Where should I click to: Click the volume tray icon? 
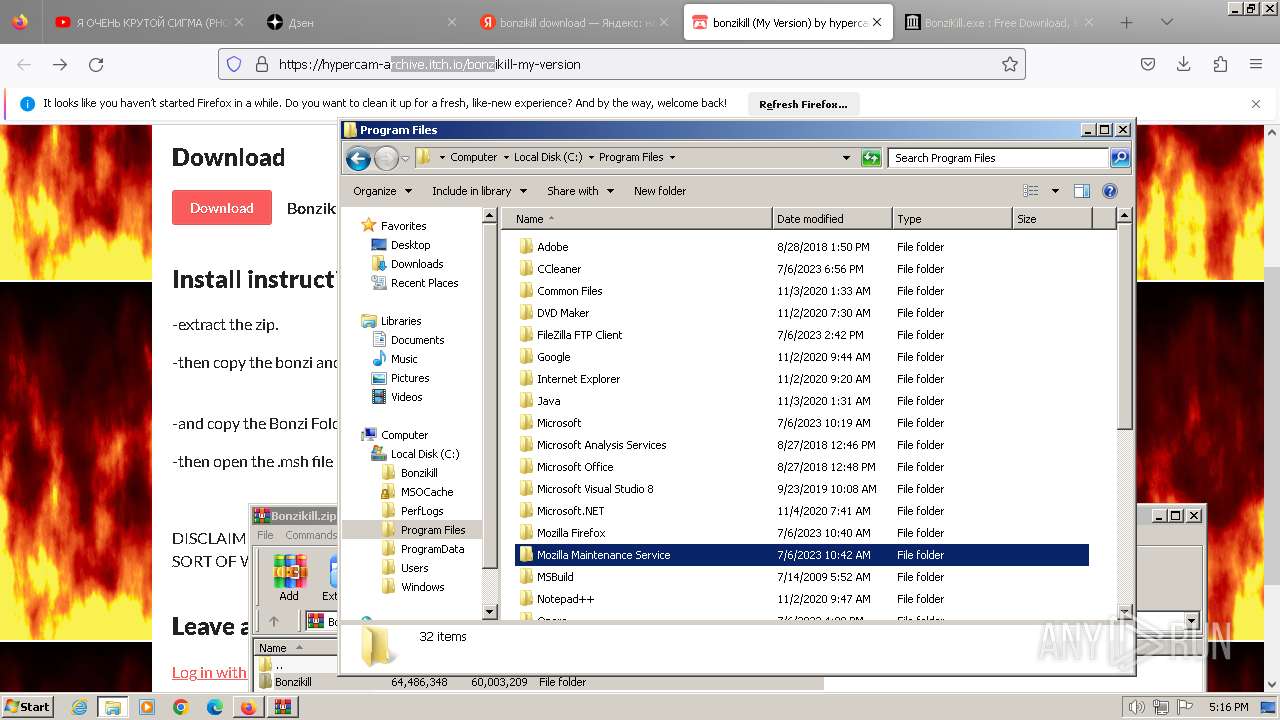[1137, 707]
